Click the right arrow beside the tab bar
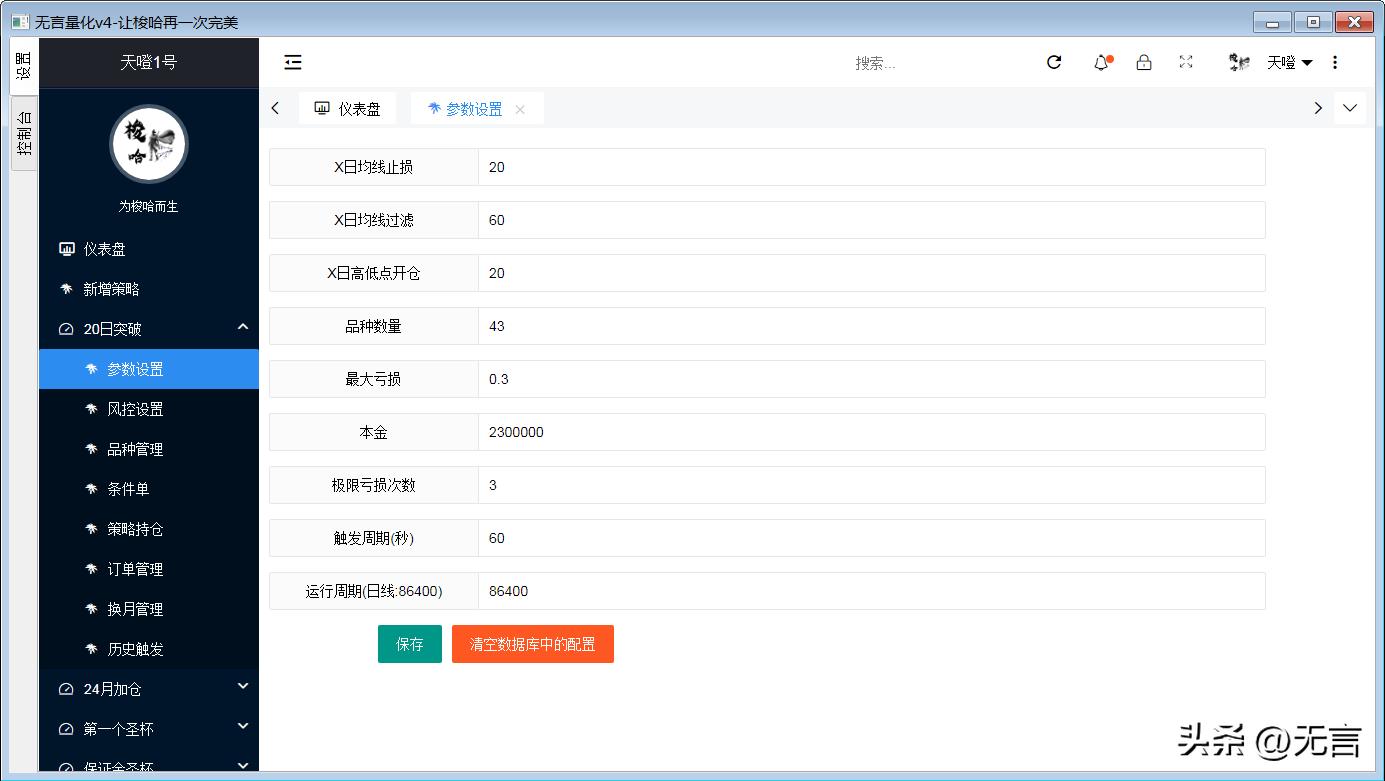This screenshot has width=1385, height=781. click(1318, 108)
